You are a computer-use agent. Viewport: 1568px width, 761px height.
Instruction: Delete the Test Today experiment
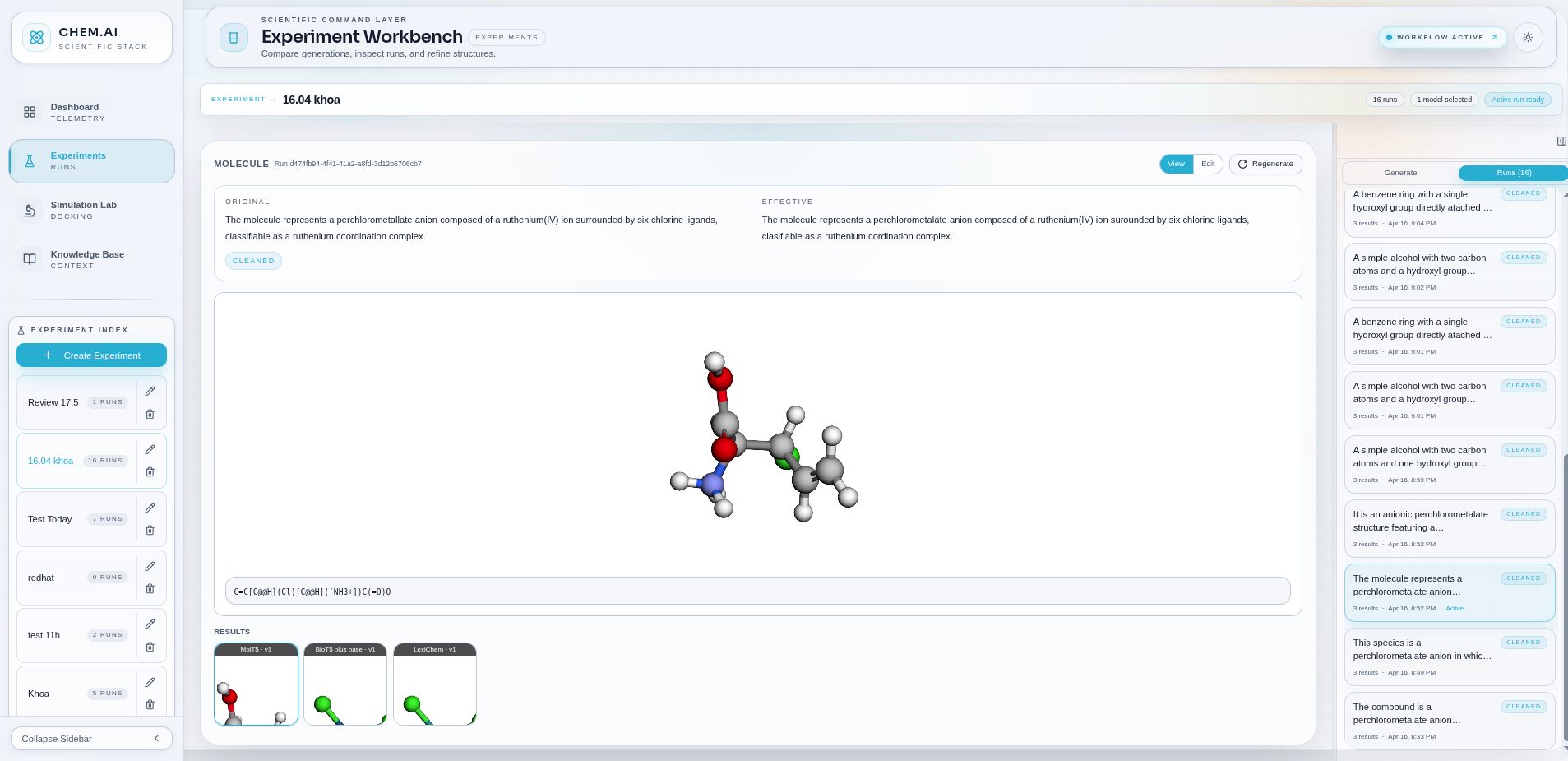pos(150,531)
